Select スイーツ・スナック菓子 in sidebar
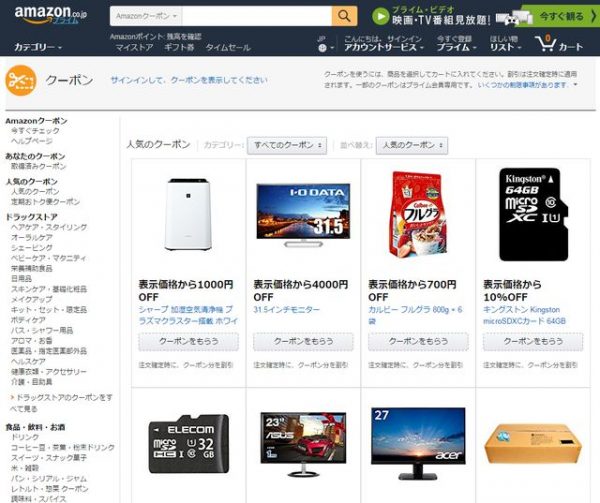This screenshot has height=503, width=600. click(49, 458)
